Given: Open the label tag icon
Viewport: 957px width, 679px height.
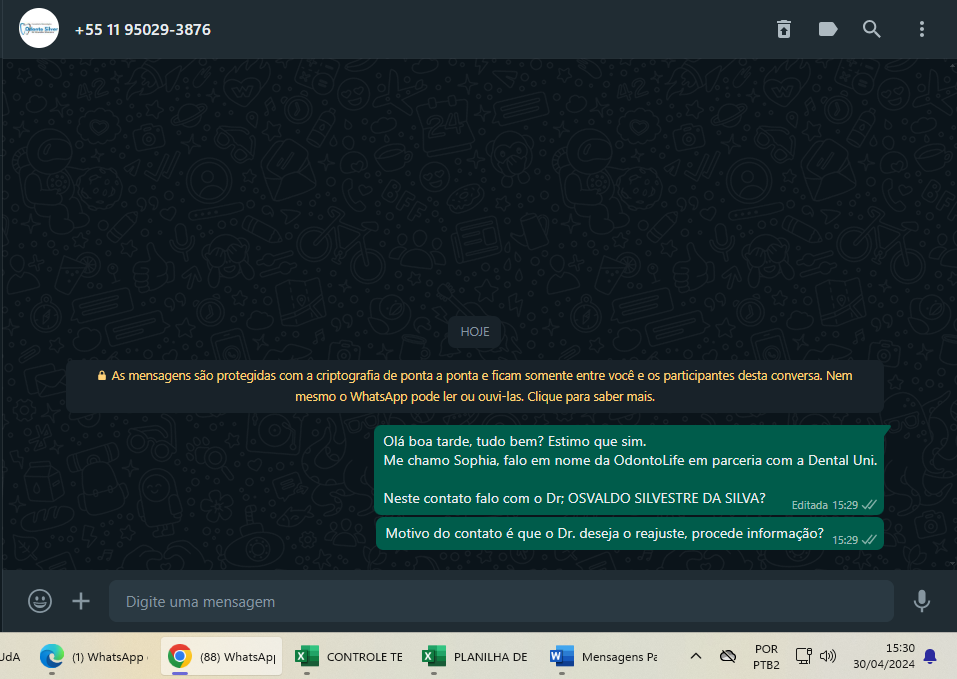Looking at the screenshot, I should pos(828,29).
